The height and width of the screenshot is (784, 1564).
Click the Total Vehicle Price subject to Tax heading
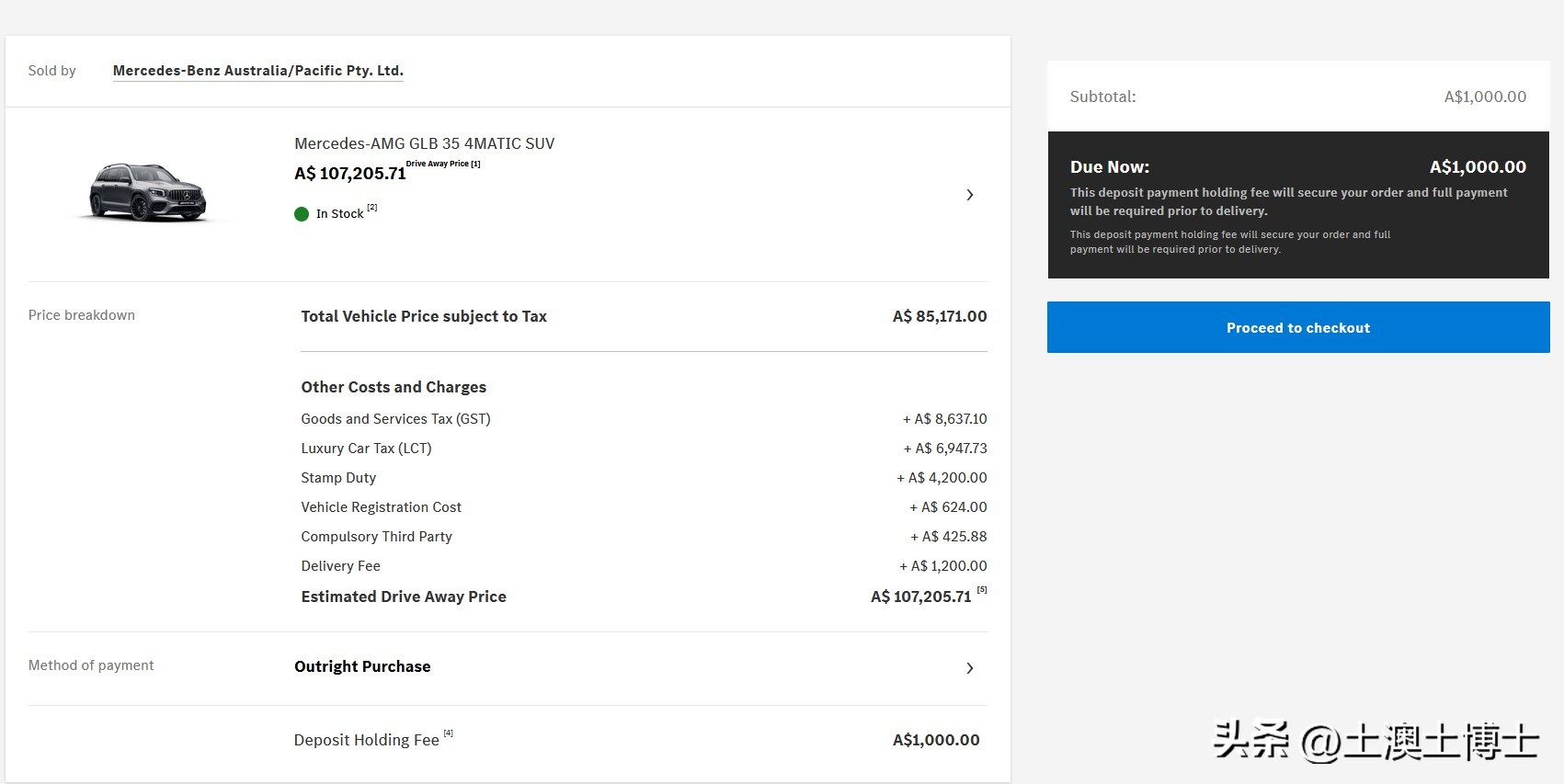[424, 316]
